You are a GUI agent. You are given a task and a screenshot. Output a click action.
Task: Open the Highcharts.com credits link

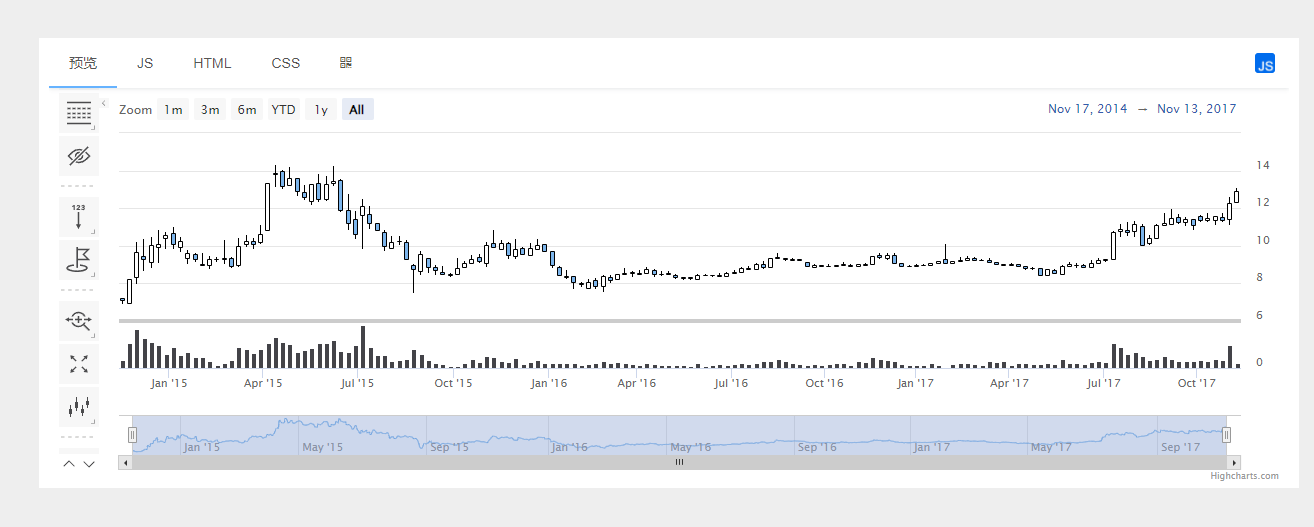coord(1244,476)
